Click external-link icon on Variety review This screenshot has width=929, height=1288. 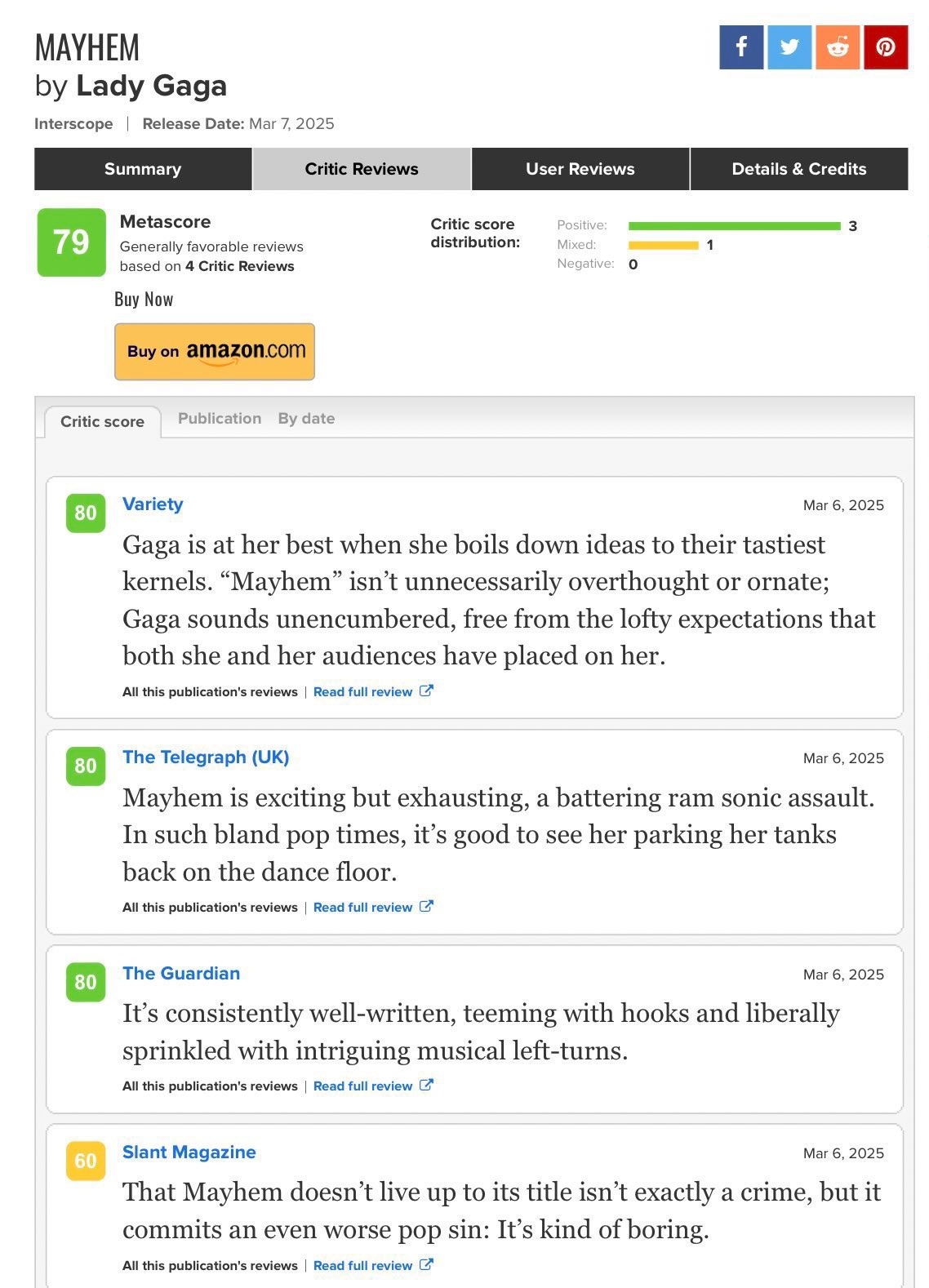tap(426, 691)
